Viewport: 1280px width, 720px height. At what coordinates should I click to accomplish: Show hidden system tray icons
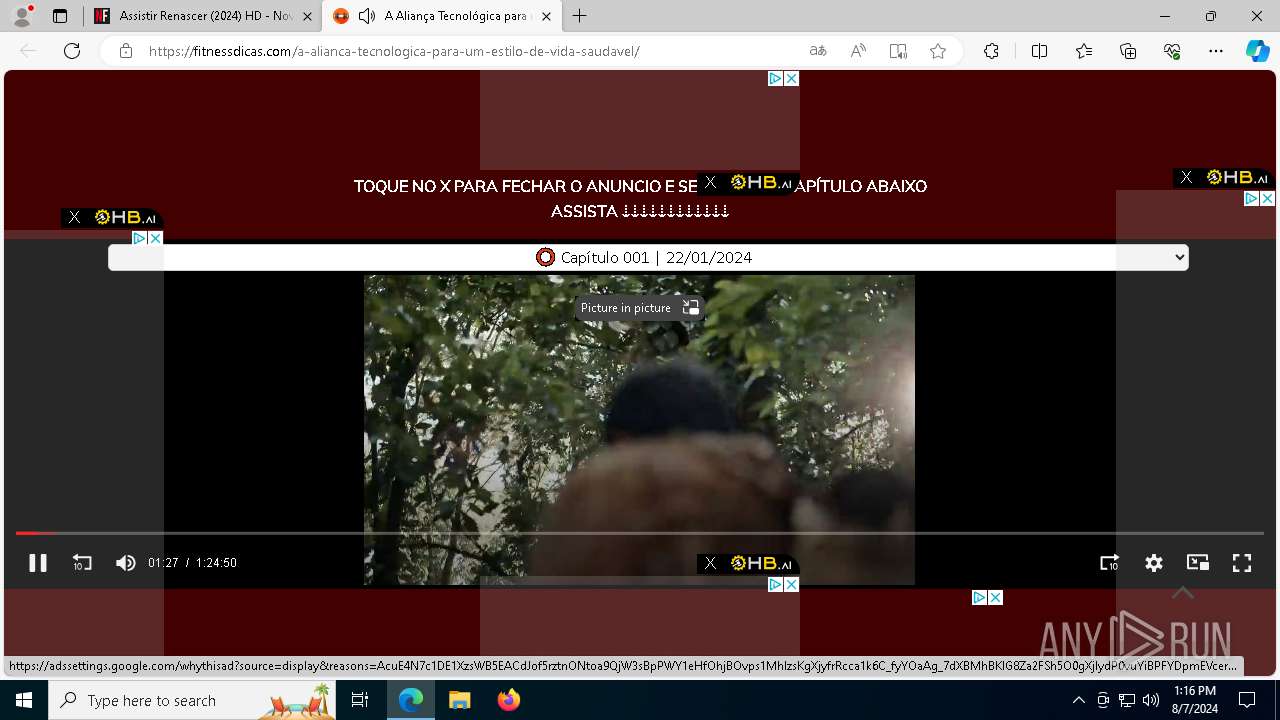(1078, 700)
